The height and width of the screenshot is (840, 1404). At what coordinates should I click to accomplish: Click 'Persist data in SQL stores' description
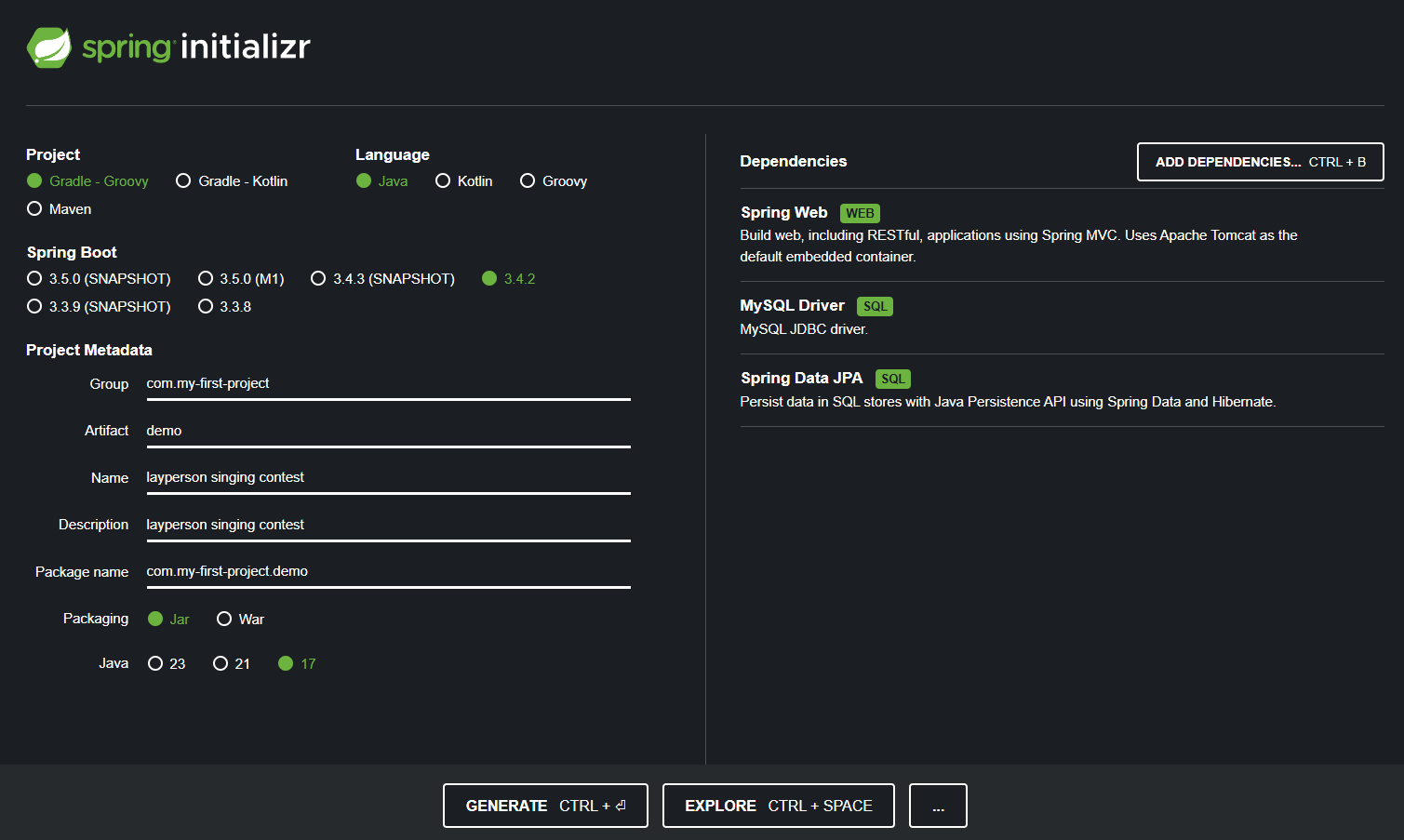click(1008, 402)
